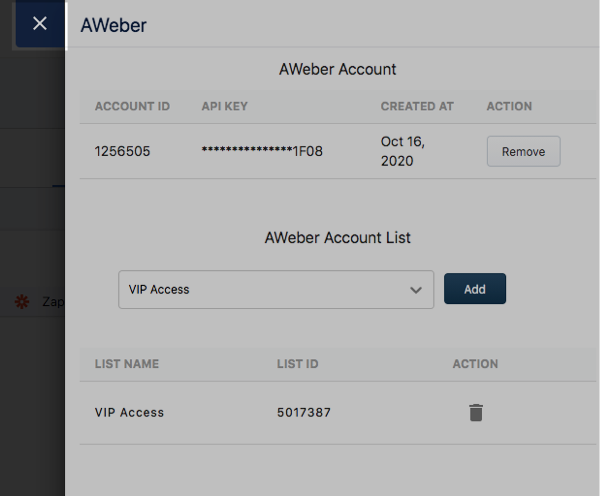
Task: Click the Zap icon behind the panel
Action: [23, 300]
